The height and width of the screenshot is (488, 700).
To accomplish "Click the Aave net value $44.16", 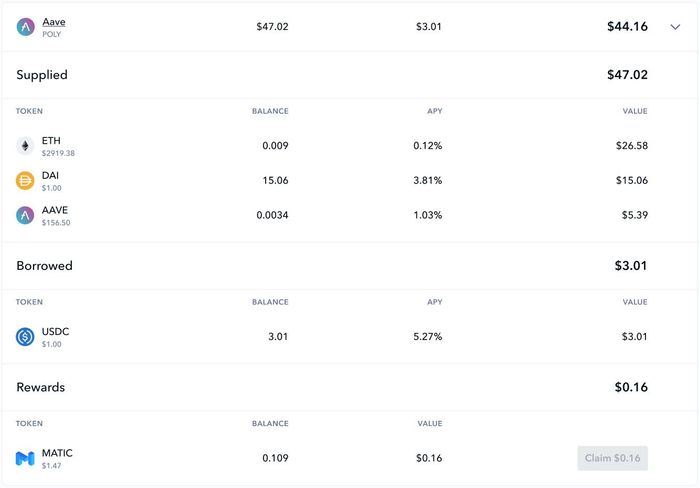I will pos(627,27).
